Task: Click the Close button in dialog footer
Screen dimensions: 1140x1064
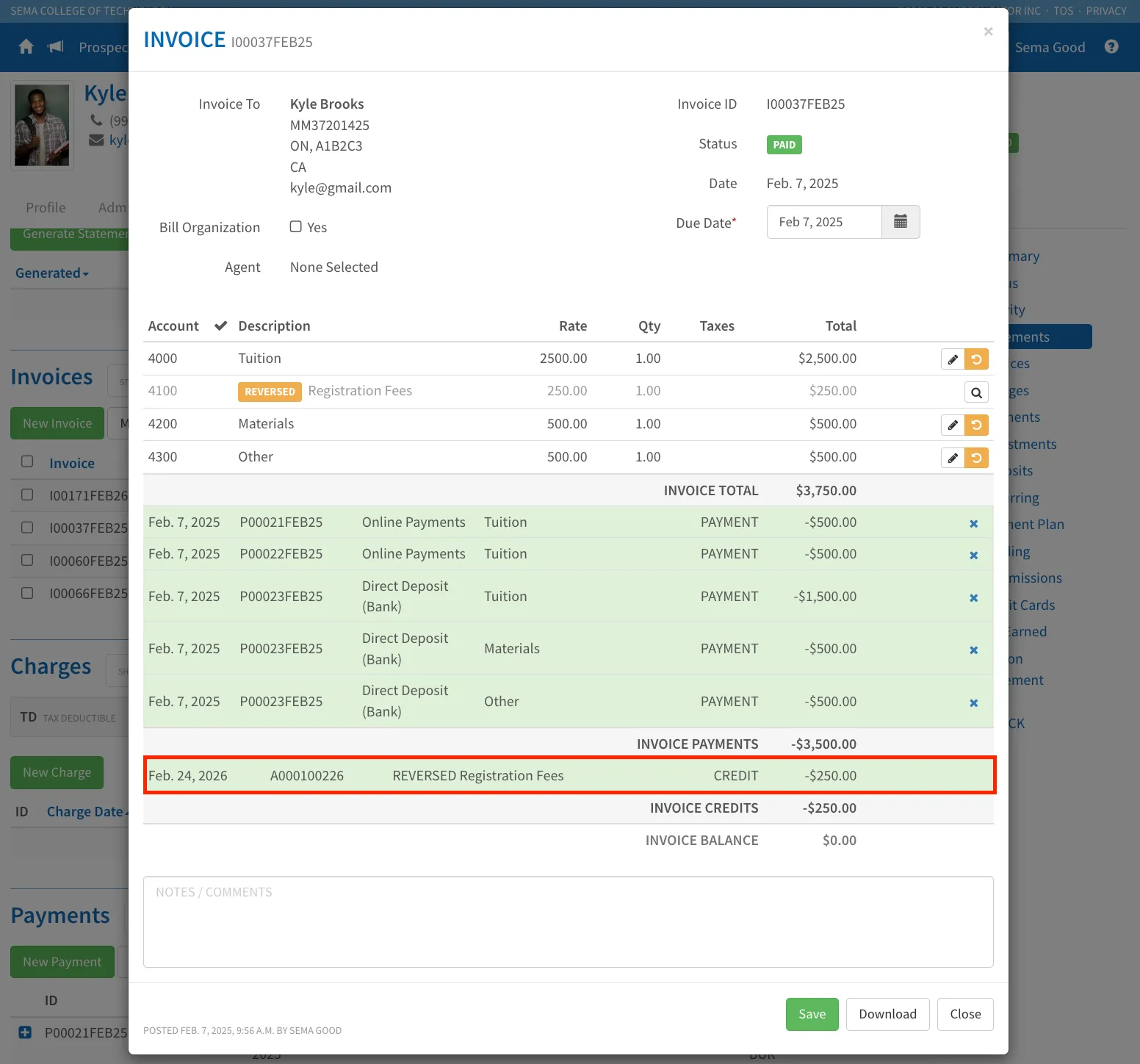Action: pyautogui.click(x=965, y=1014)
